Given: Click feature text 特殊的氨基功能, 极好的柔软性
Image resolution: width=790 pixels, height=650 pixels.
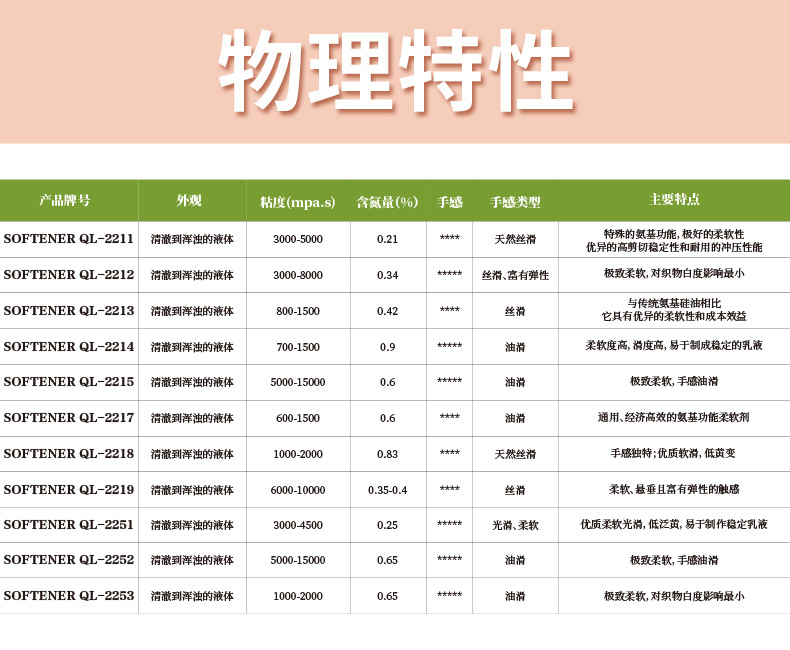Looking at the screenshot, I should [674, 234].
